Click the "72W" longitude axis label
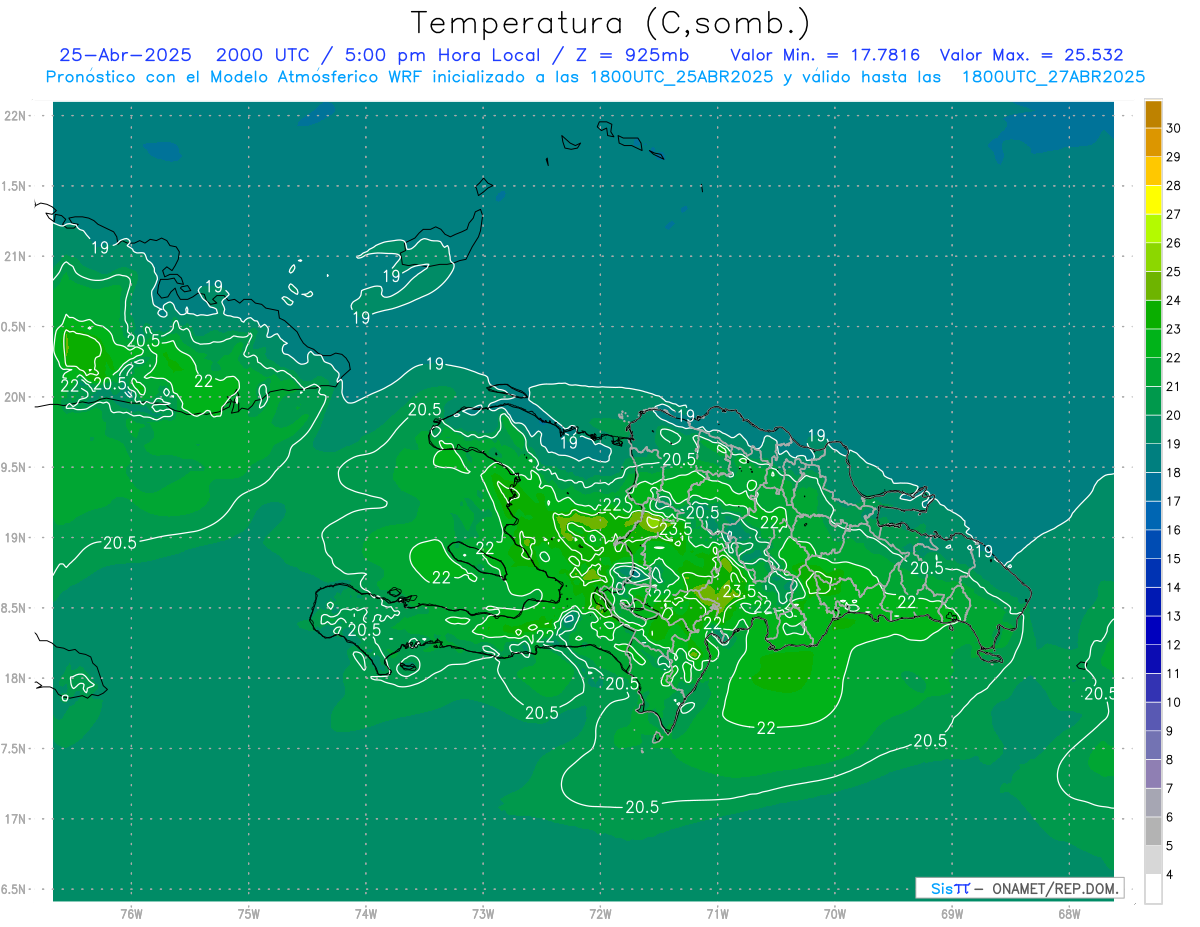Image resolution: width=1200 pixels, height=927 pixels. (600, 913)
